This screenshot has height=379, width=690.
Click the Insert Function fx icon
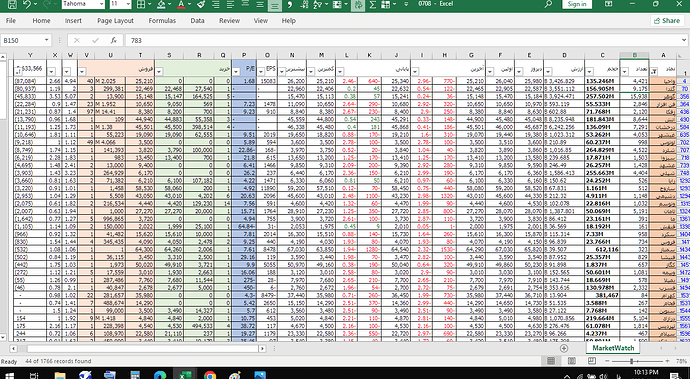point(114,40)
